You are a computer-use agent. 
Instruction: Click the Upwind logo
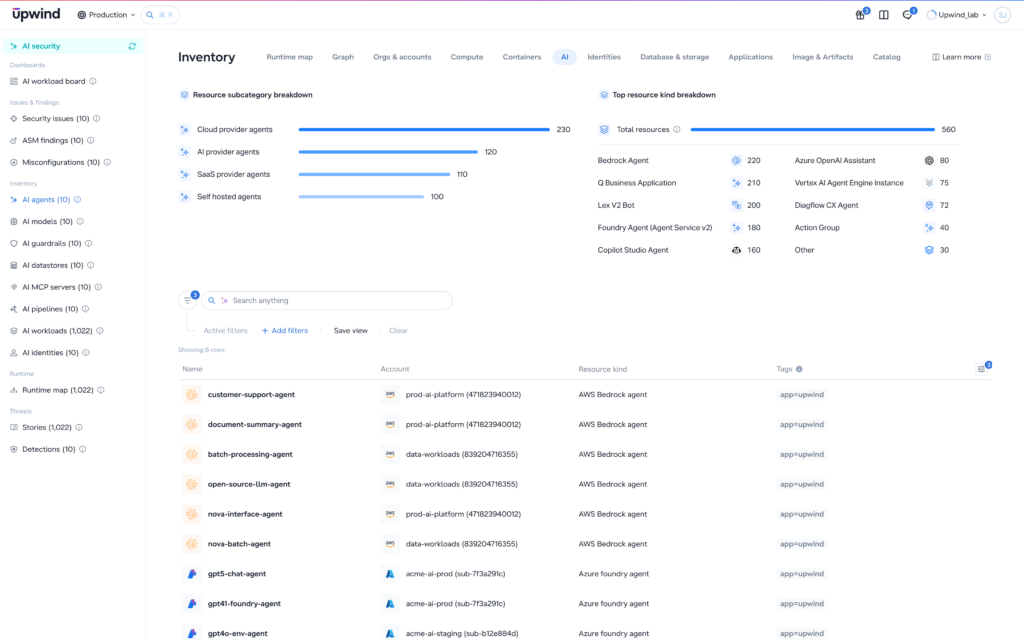[36, 14]
